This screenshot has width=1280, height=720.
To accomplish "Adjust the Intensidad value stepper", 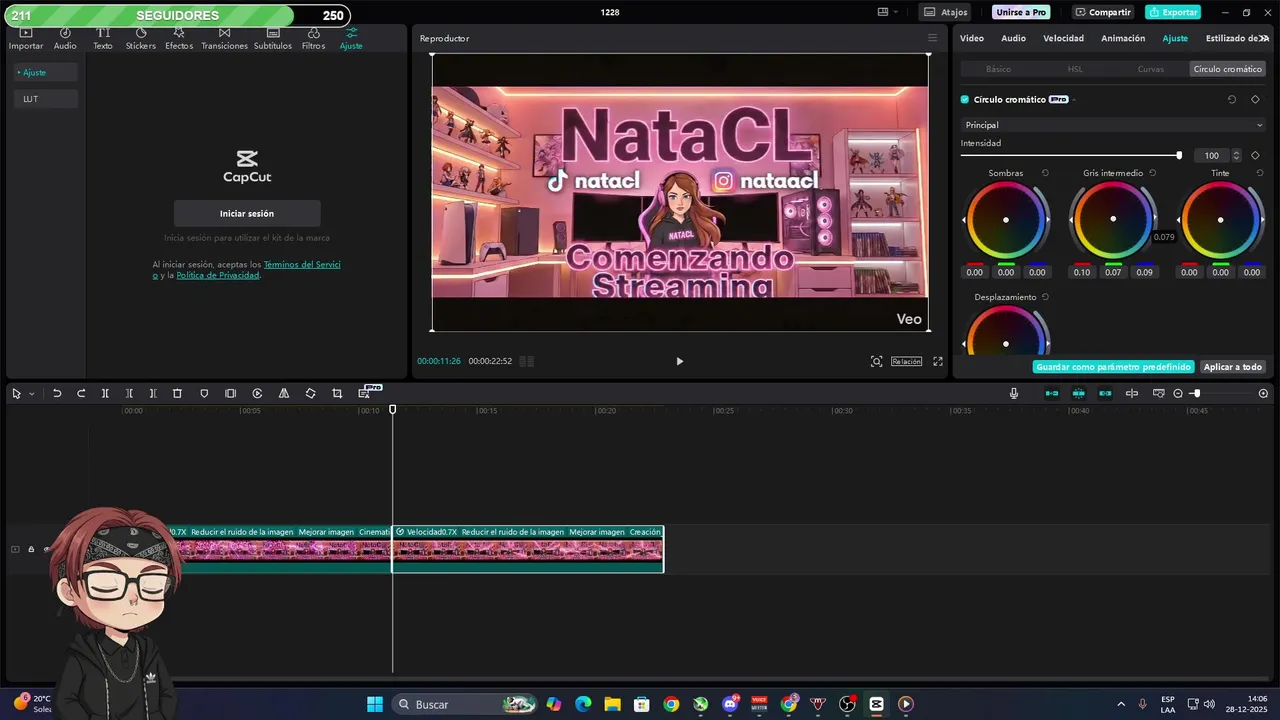I will pos(1236,156).
